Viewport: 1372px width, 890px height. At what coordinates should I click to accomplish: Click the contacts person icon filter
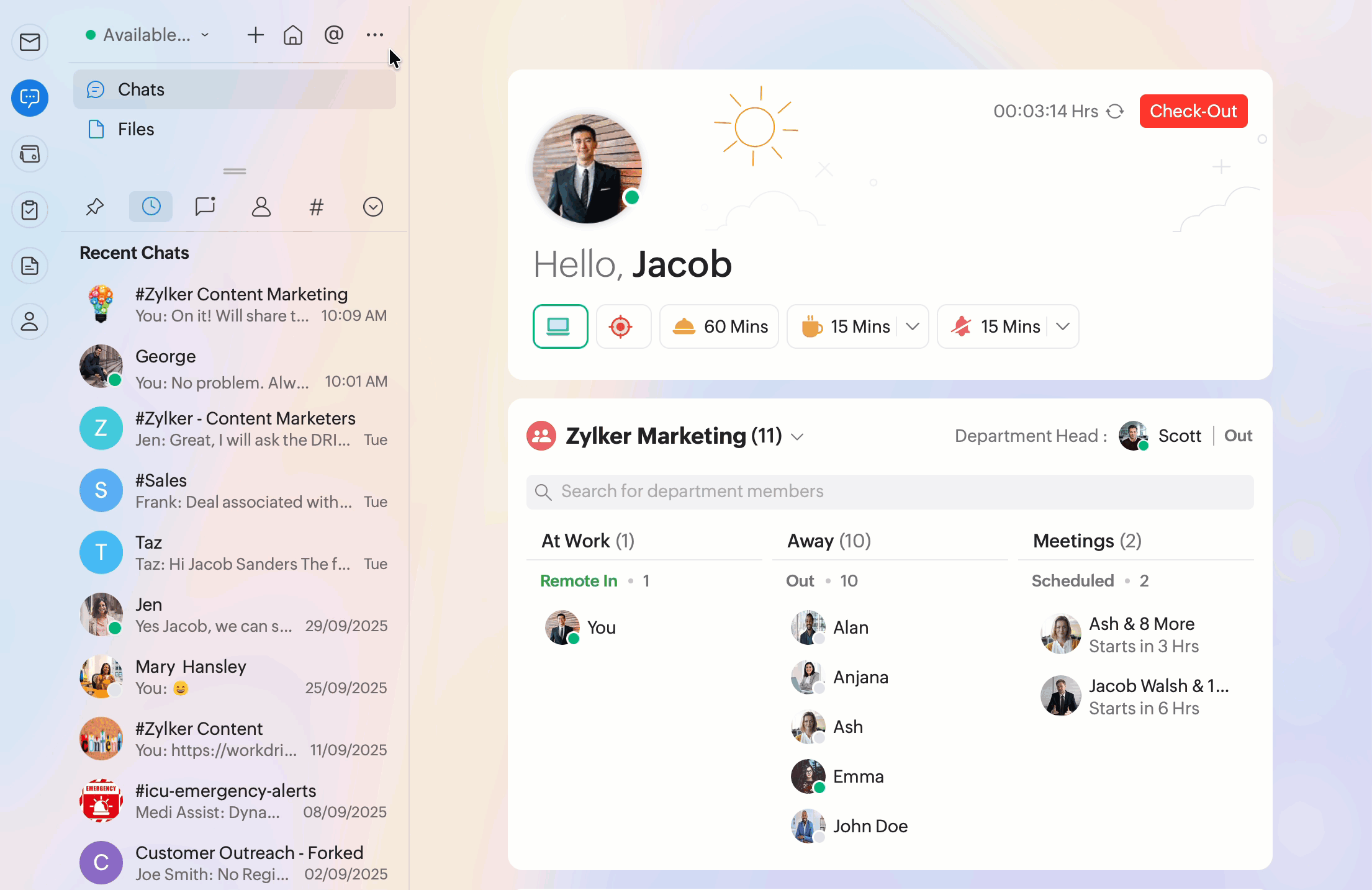coord(261,207)
